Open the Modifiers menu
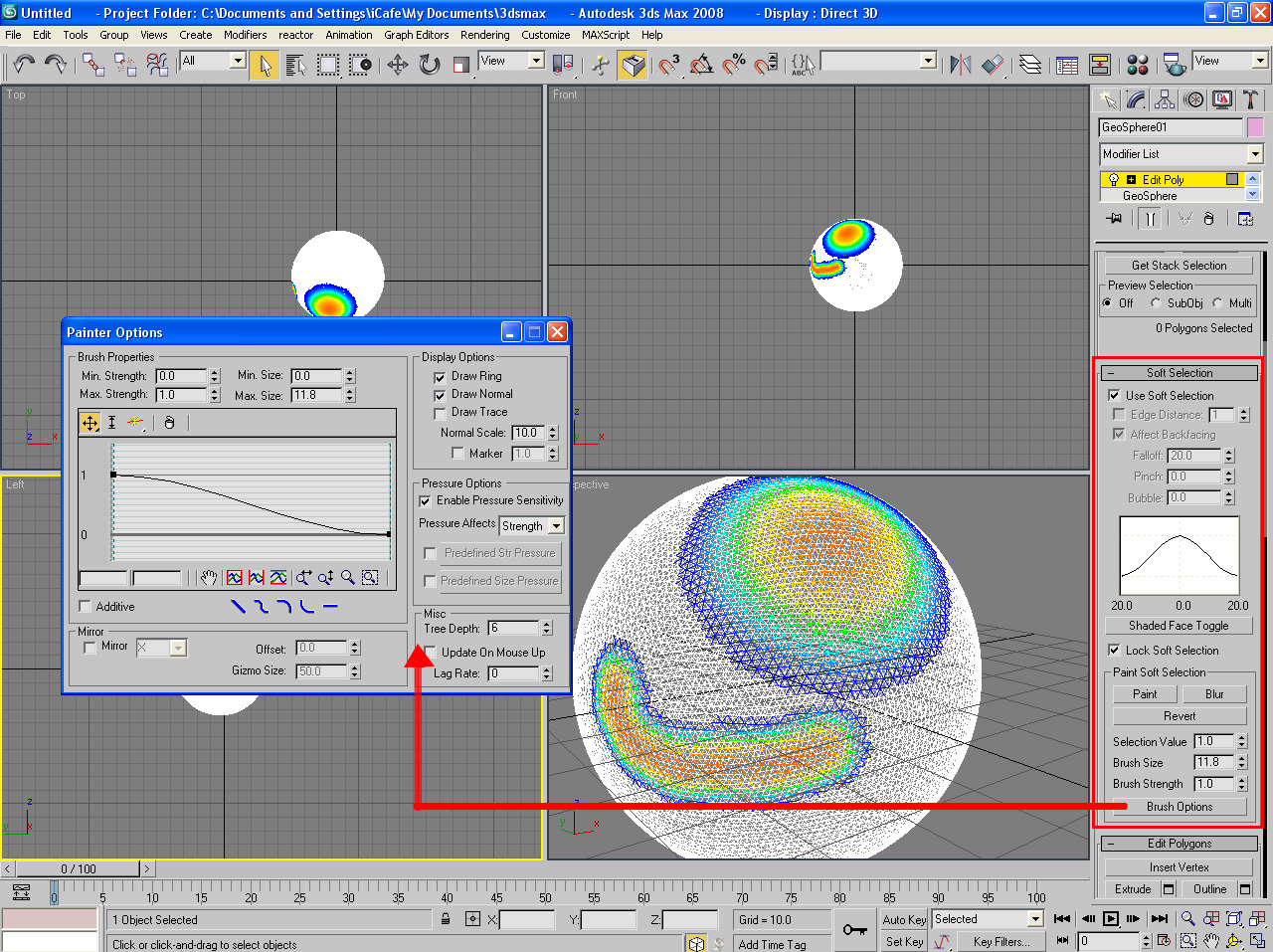 pyautogui.click(x=245, y=35)
